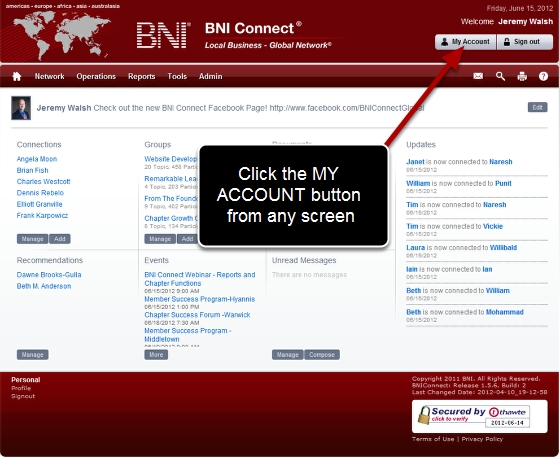This screenshot has width=560, height=458.
Task: Click the search magnifier icon
Action: 500,76
